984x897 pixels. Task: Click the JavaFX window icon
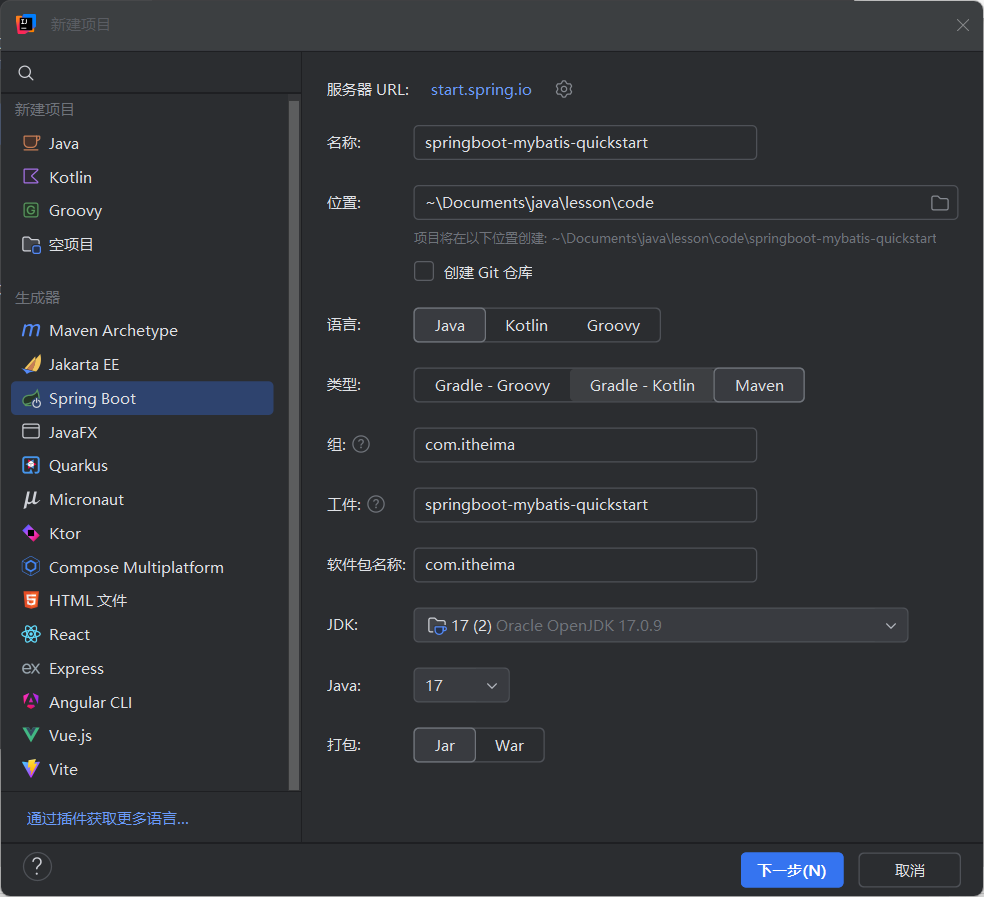pos(31,431)
